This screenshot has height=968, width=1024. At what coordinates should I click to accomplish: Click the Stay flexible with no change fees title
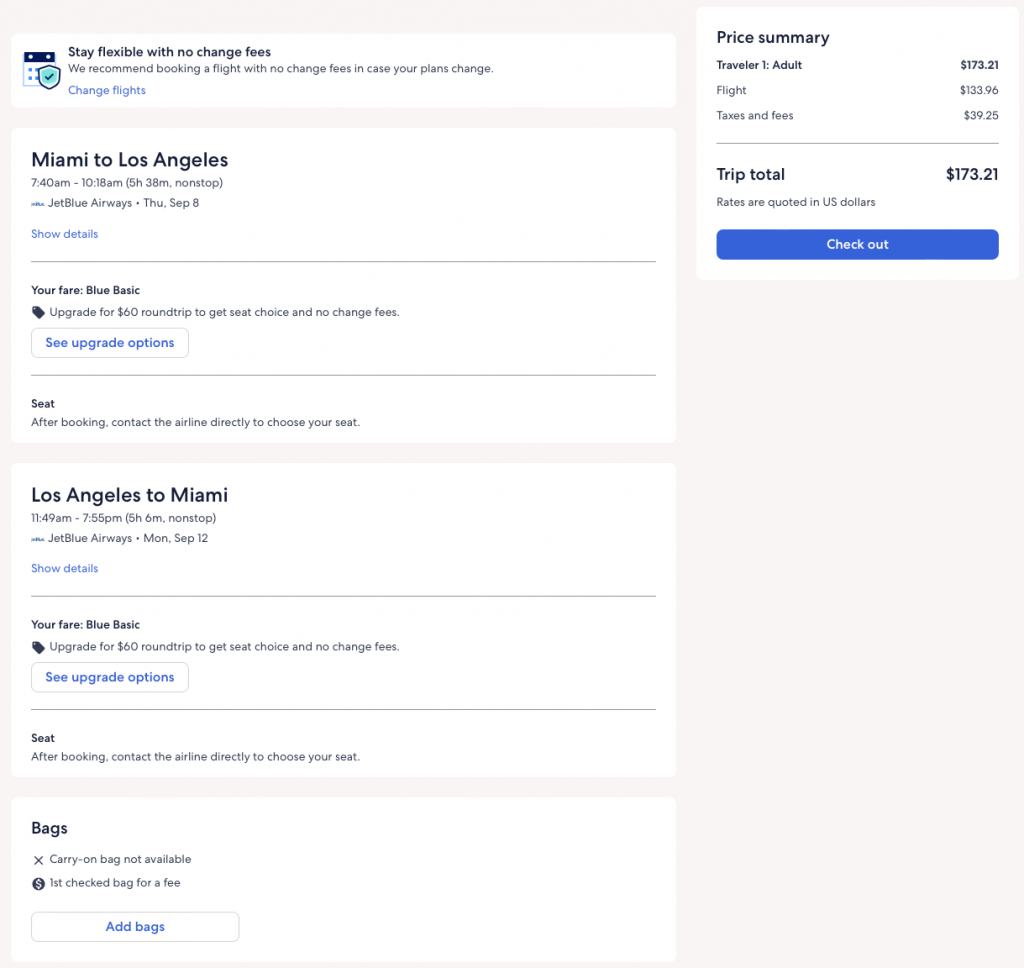click(x=169, y=52)
